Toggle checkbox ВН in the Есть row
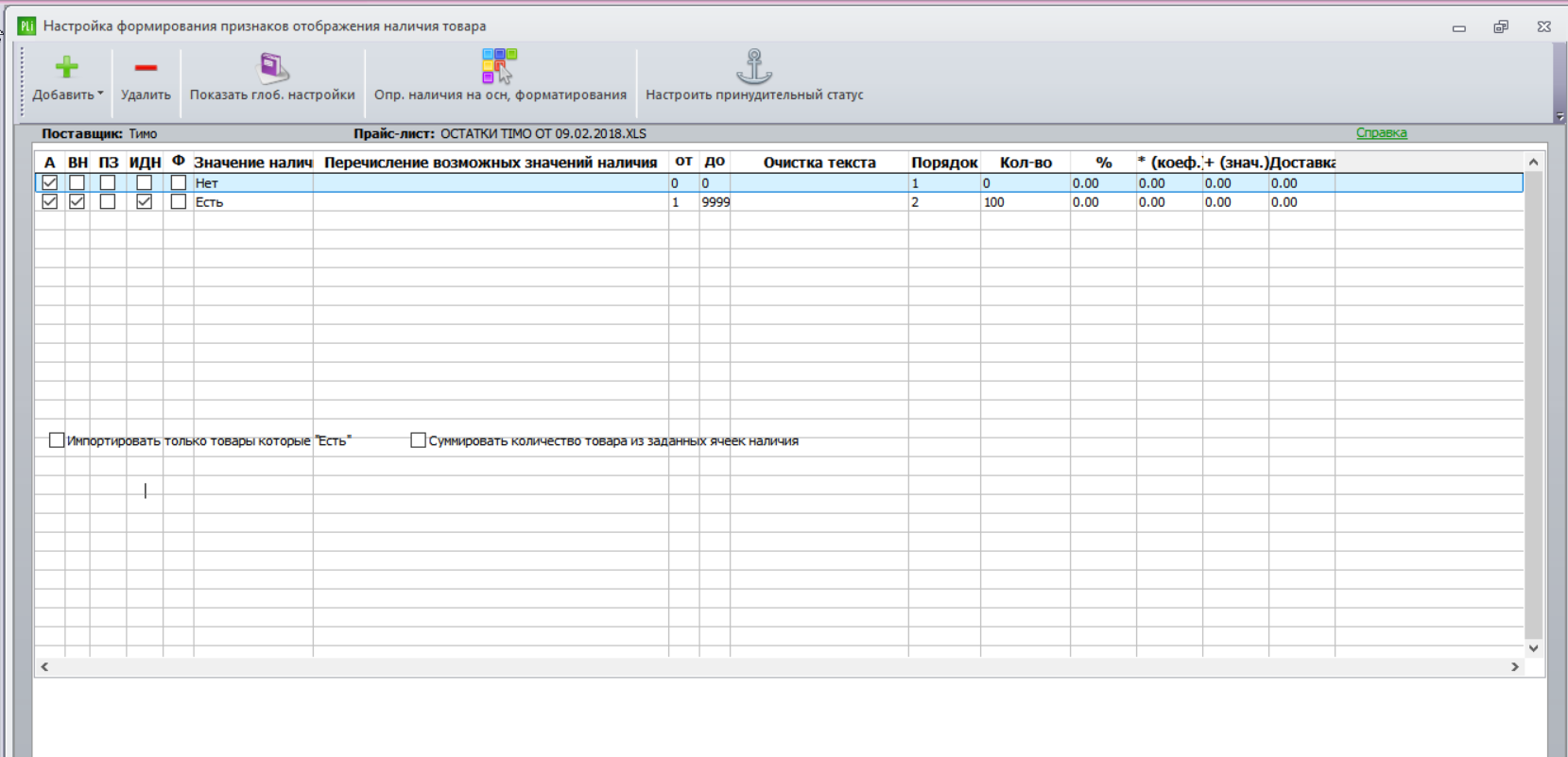The width and height of the screenshot is (1568, 757). point(78,201)
